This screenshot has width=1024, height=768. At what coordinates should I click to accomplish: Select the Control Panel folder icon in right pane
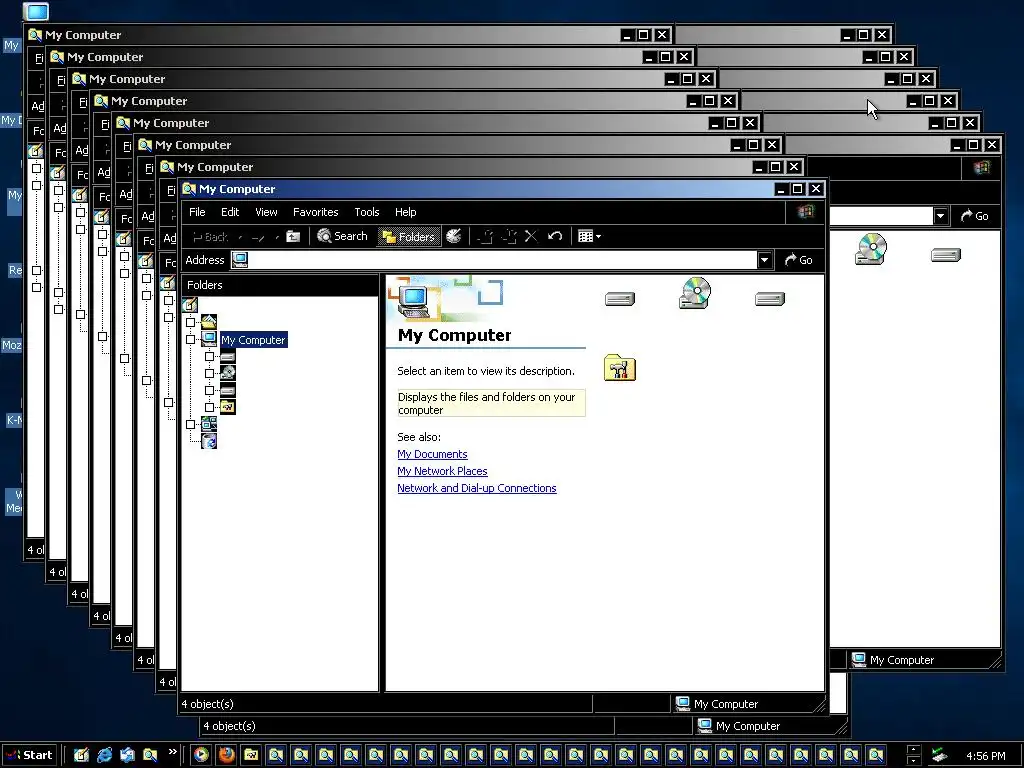pyautogui.click(x=620, y=368)
